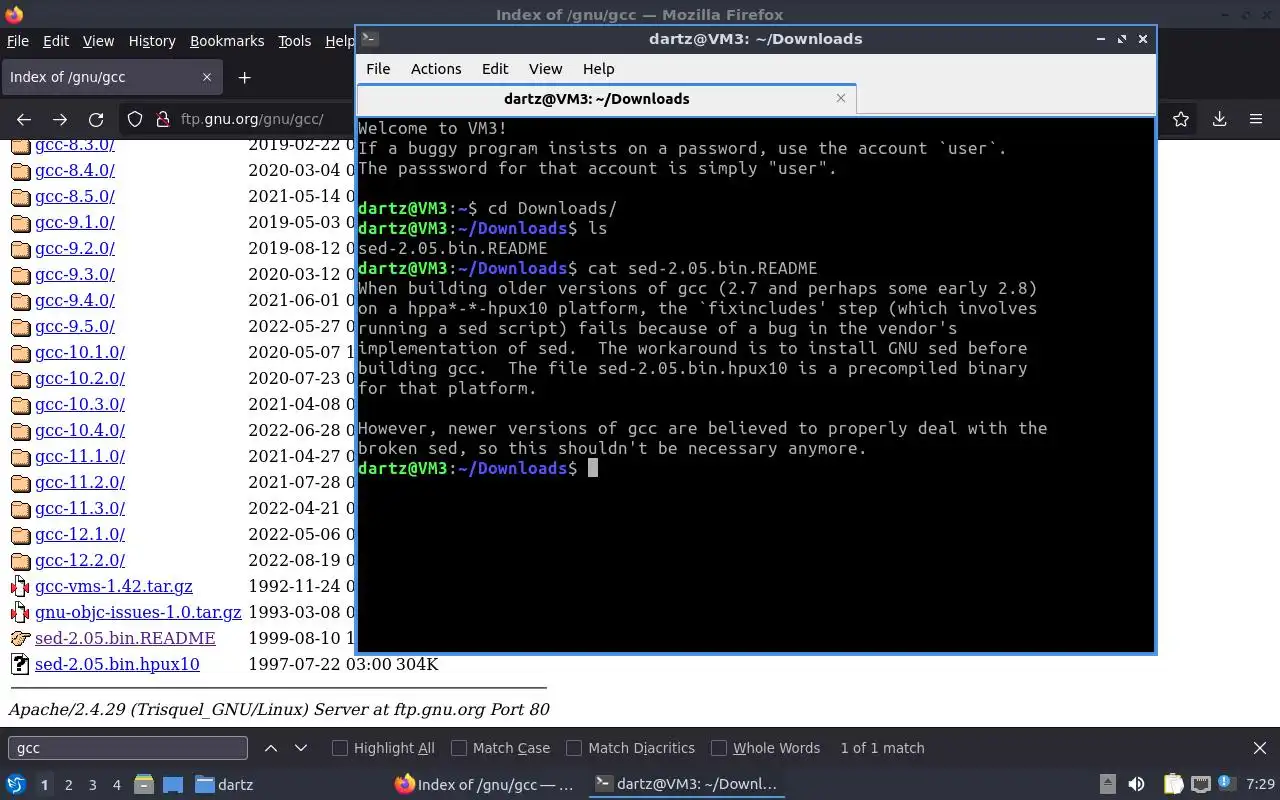Image resolution: width=1280 pixels, height=800 pixels.
Task: Click the volume speaker tray icon
Action: point(1136,785)
